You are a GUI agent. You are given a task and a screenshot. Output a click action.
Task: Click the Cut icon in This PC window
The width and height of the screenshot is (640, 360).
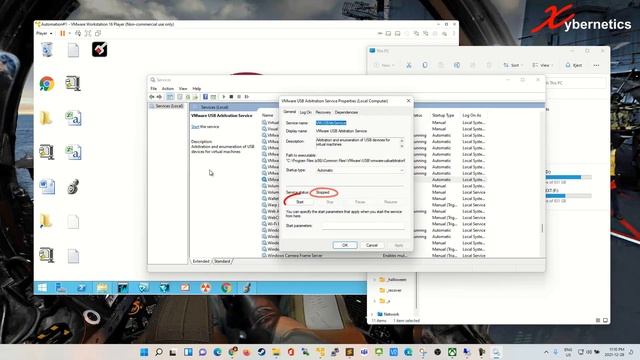pos(409,65)
